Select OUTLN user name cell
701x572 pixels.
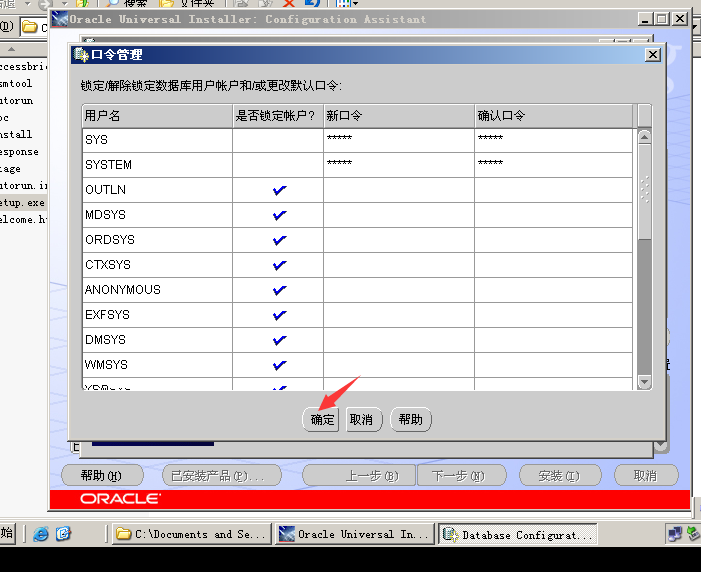pos(157,190)
